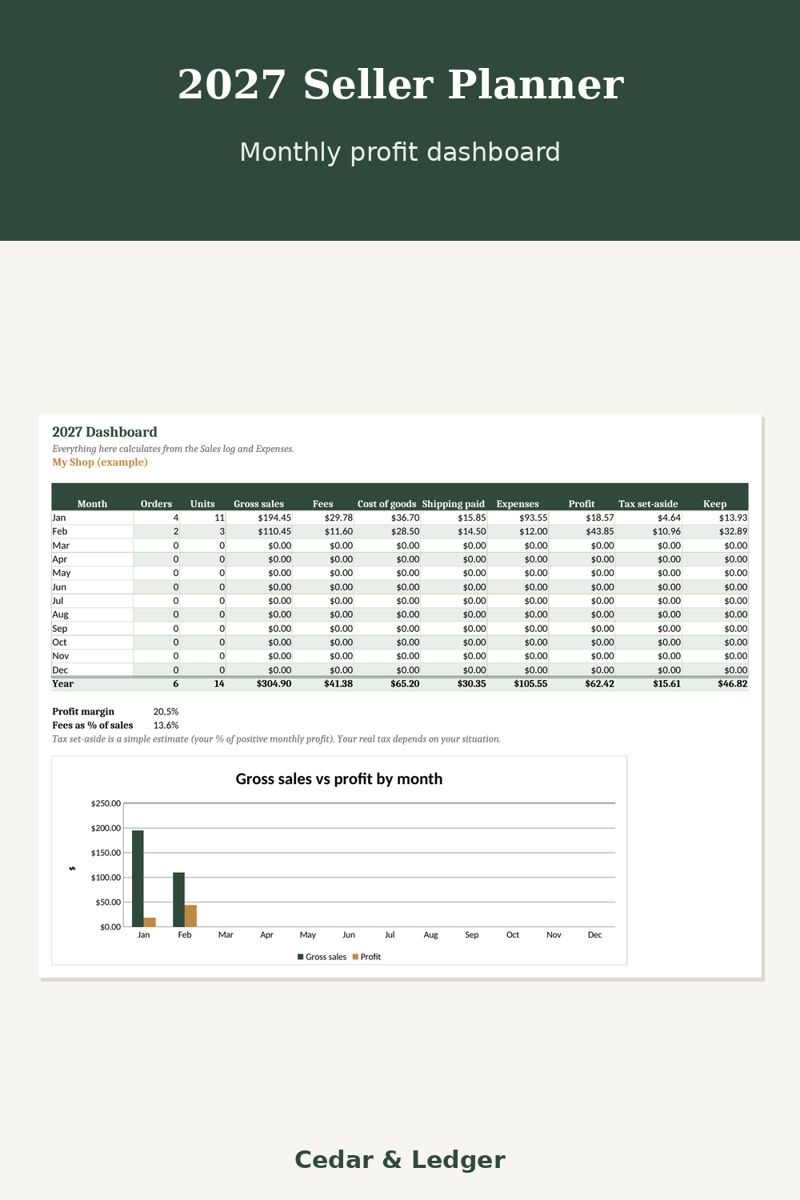The width and height of the screenshot is (800, 1200).
Task: Select Feb cost of goods cell $28.50
Action: tap(405, 531)
